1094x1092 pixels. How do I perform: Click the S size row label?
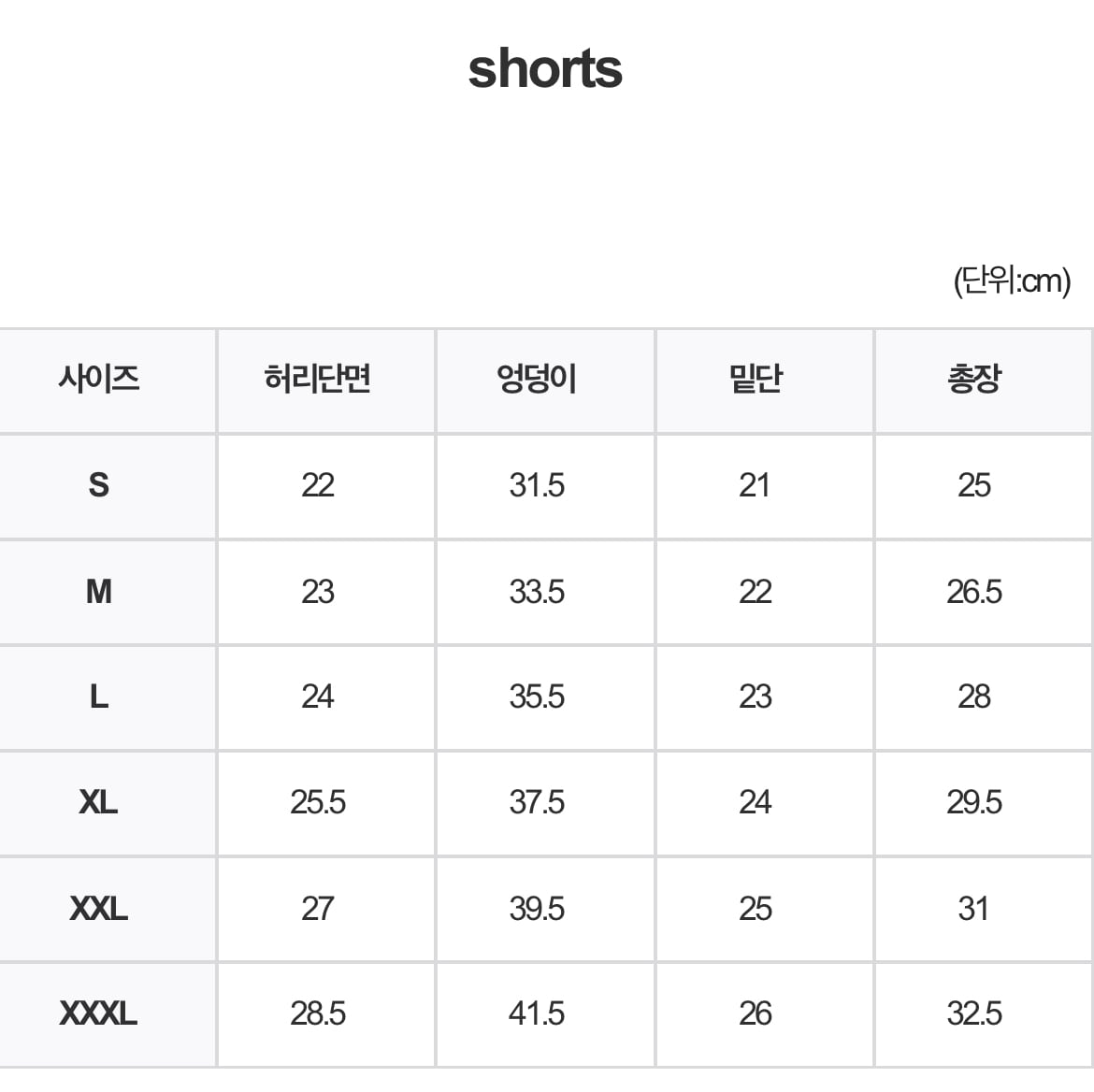click(x=99, y=485)
